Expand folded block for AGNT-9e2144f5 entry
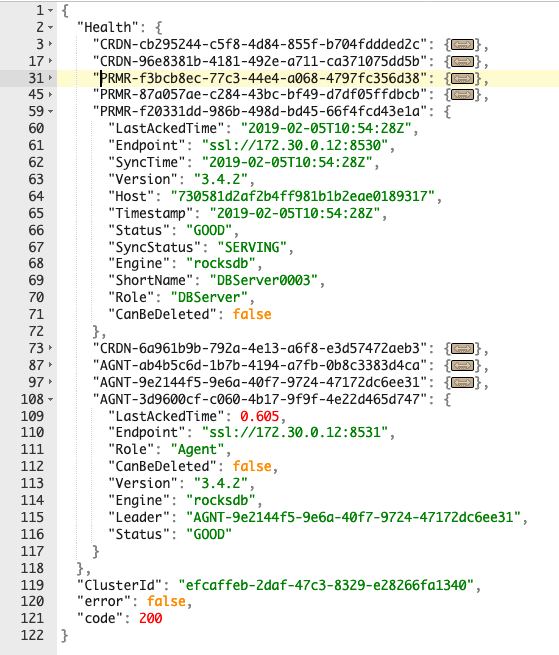Image resolution: width=559 pixels, height=655 pixels. [462, 382]
